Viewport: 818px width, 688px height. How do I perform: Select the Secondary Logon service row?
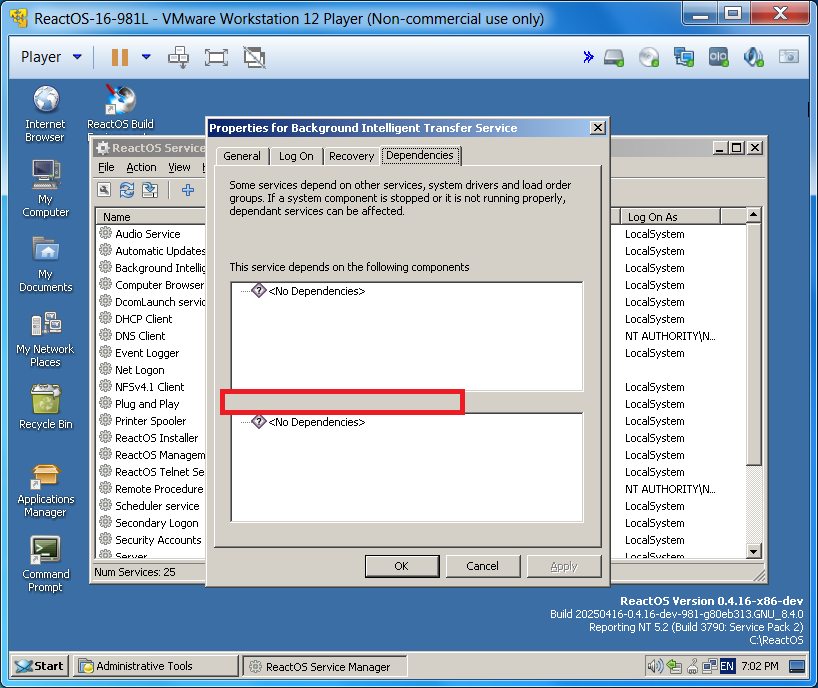pos(151,523)
